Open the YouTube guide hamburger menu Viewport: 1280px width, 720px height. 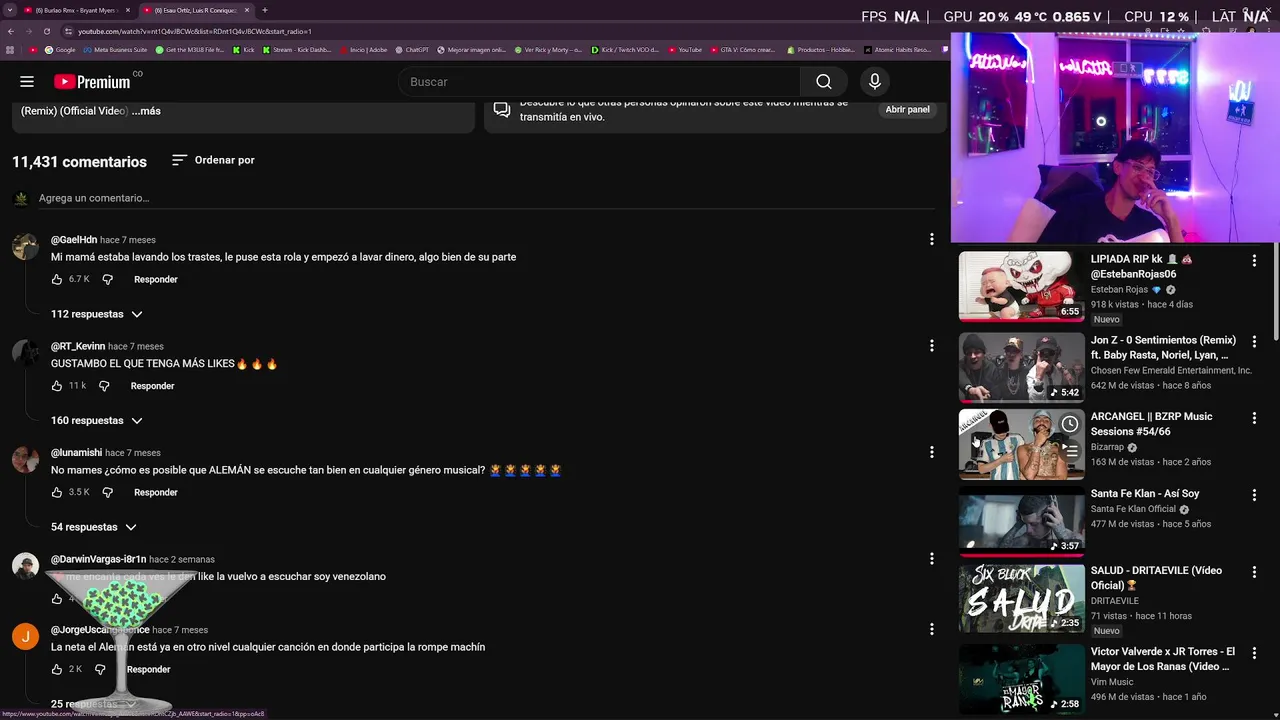tap(27, 82)
